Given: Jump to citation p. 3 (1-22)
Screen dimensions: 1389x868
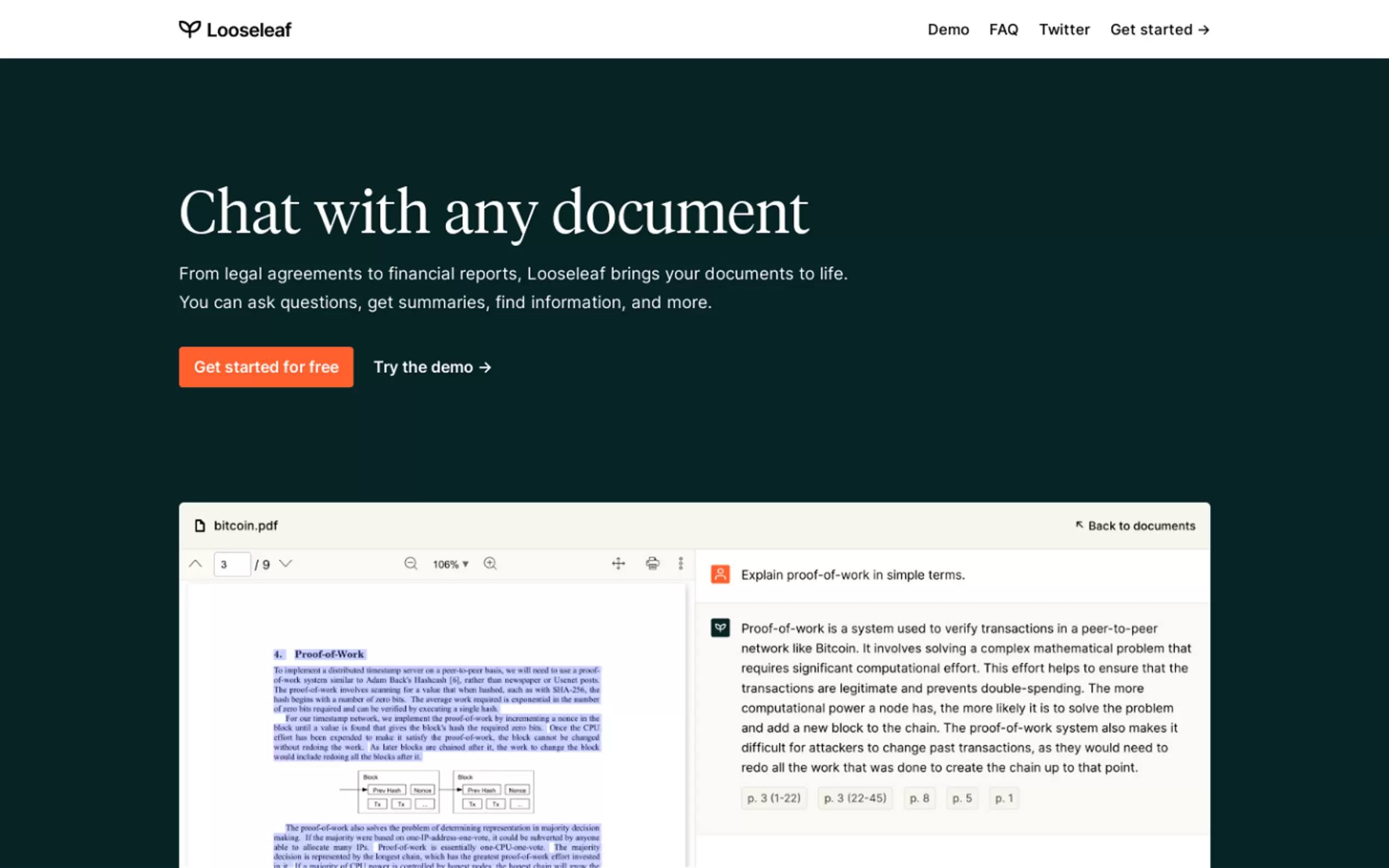Looking at the screenshot, I should point(773,798).
